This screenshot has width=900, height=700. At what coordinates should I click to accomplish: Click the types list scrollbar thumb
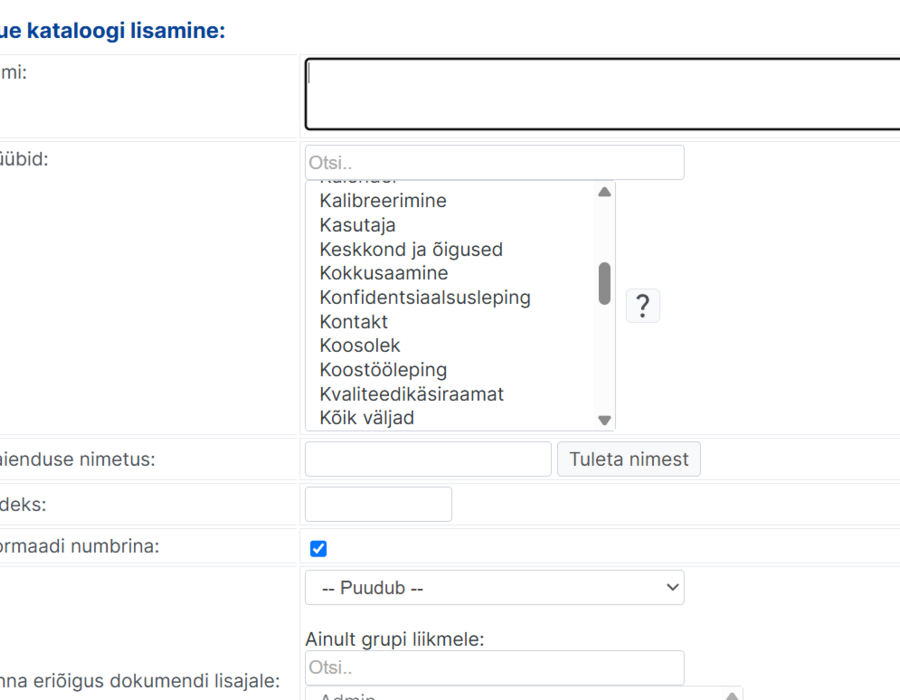[x=604, y=283]
